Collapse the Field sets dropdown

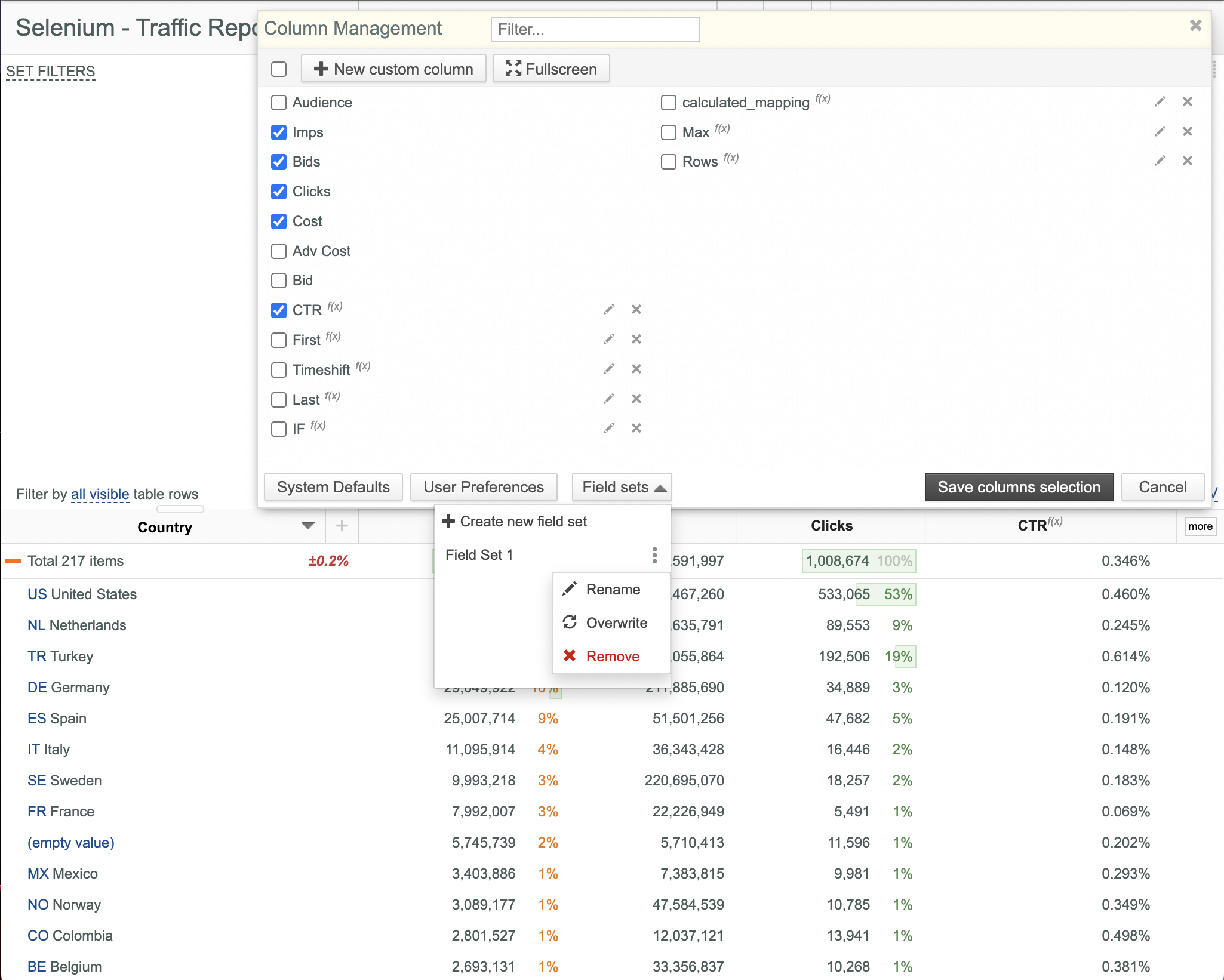pyautogui.click(x=622, y=487)
